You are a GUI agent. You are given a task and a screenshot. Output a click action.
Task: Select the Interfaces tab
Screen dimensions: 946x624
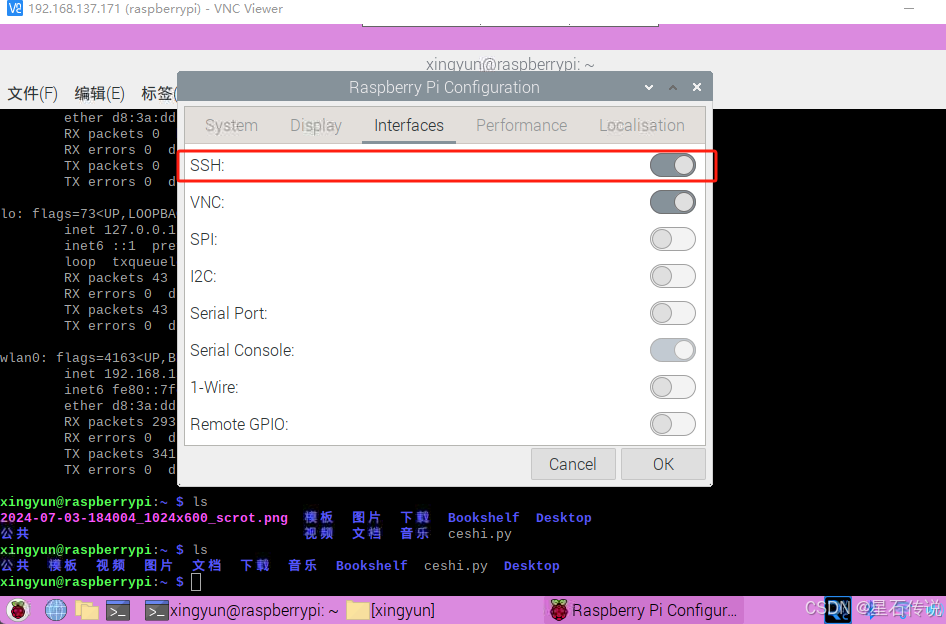point(408,126)
